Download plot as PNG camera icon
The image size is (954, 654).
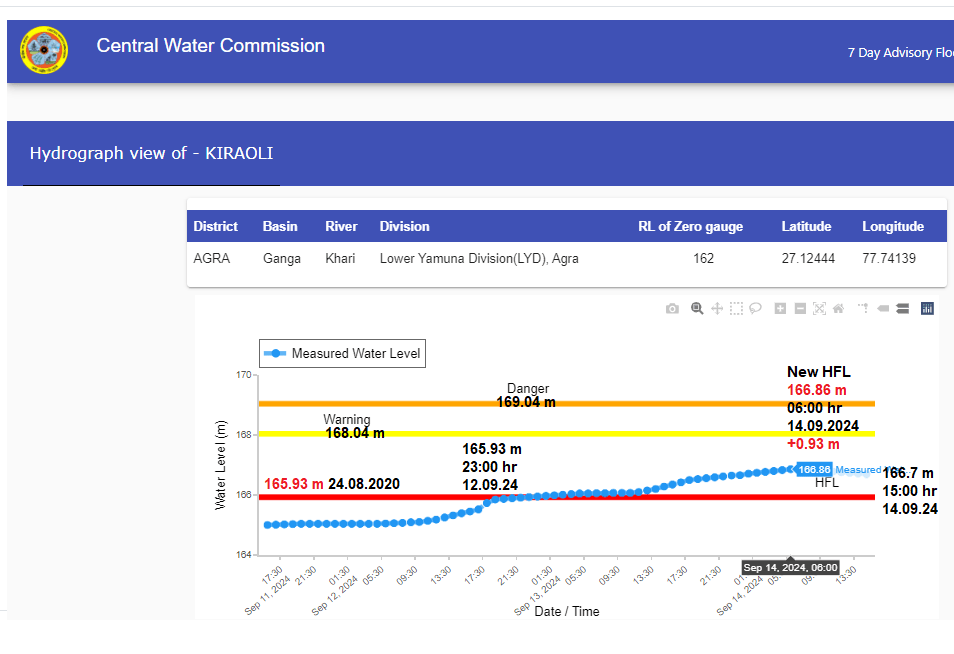click(x=672, y=309)
